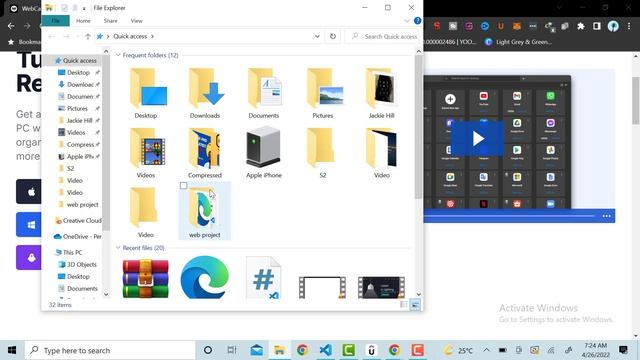
Task: Open the taskbar clock and date
Action: (x=596, y=350)
